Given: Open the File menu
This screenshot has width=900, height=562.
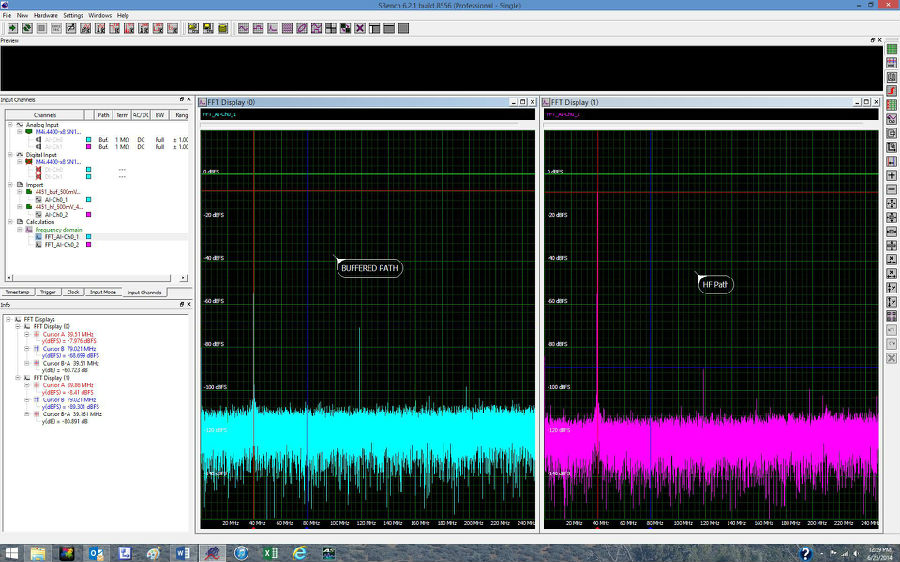Looking at the screenshot, I should tap(7, 15).
